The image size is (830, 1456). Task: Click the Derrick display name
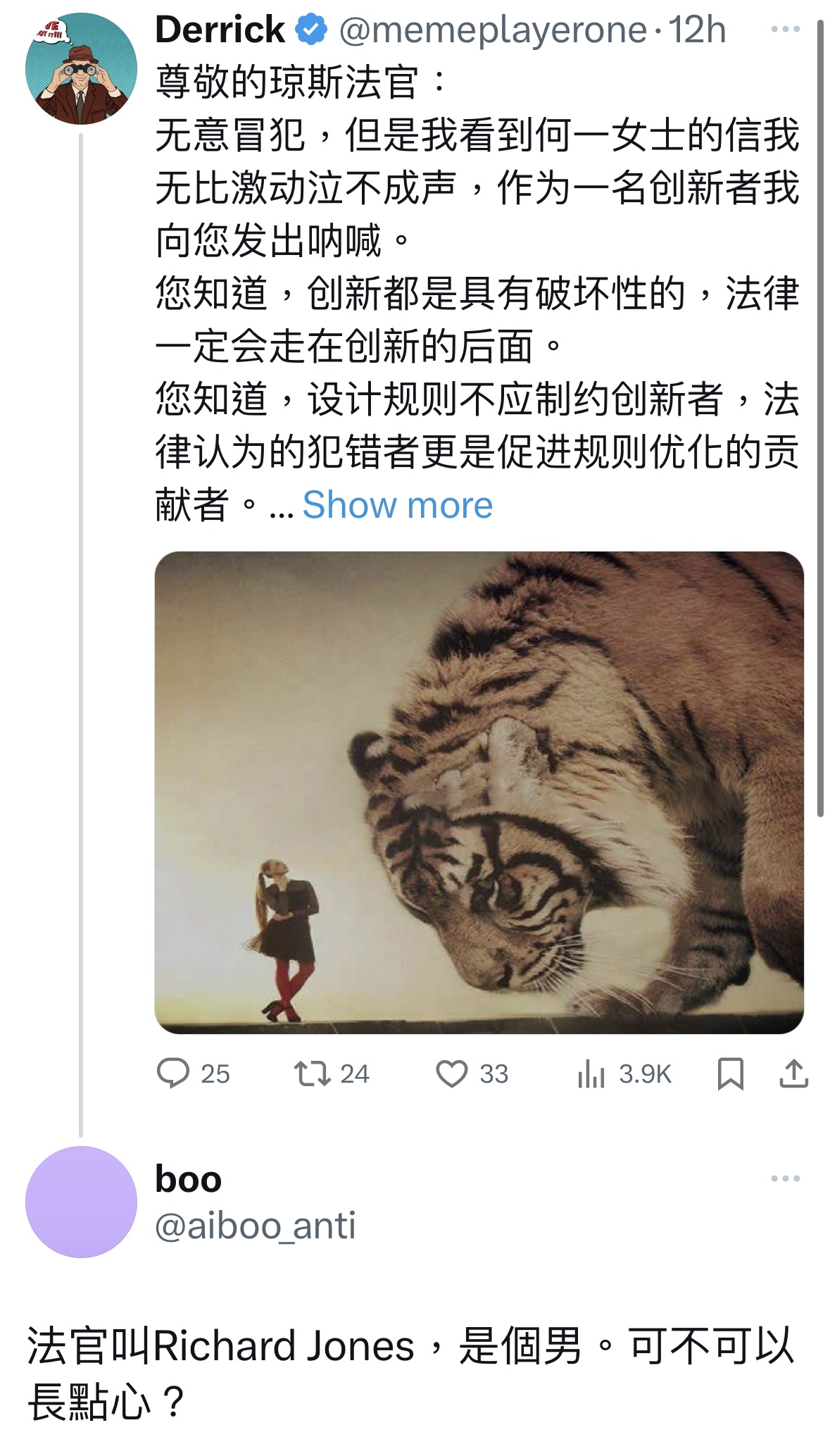[x=220, y=30]
